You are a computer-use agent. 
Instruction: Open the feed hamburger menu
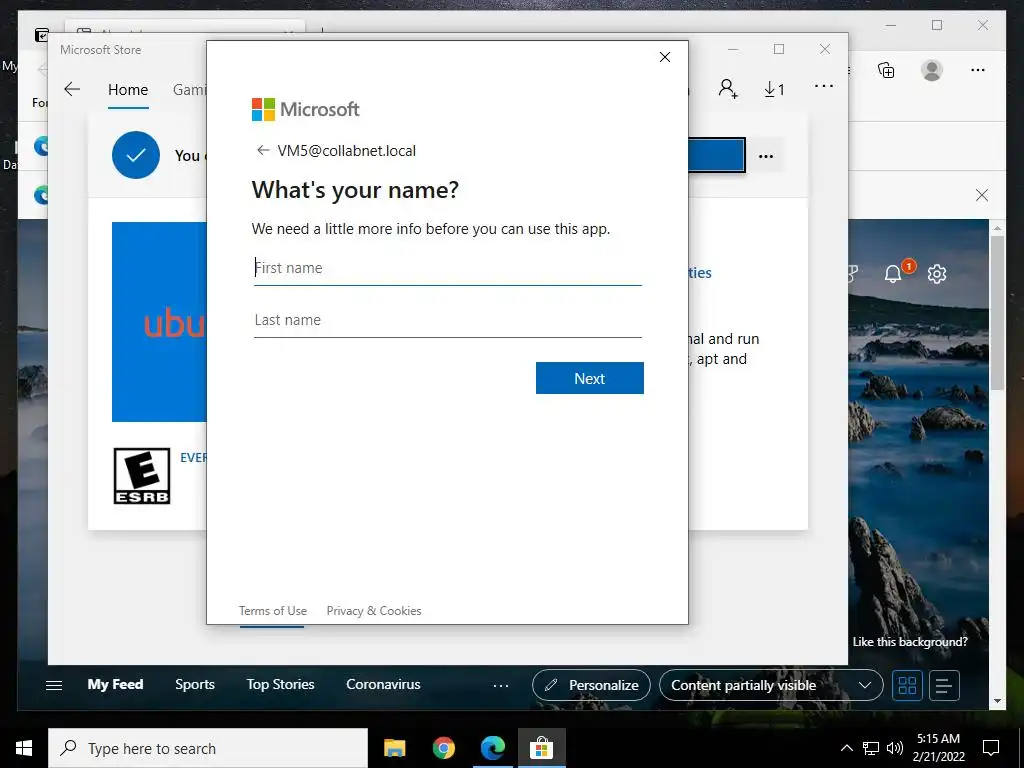coord(54,685)
